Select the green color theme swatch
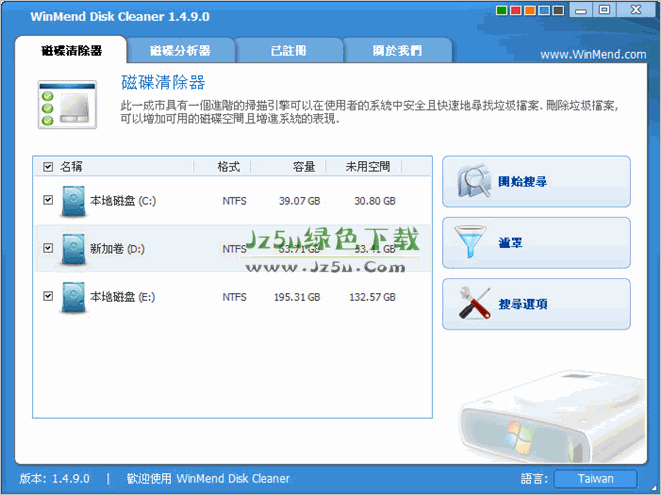The width and height of the screenshot is (661, 495). [502, 11]
